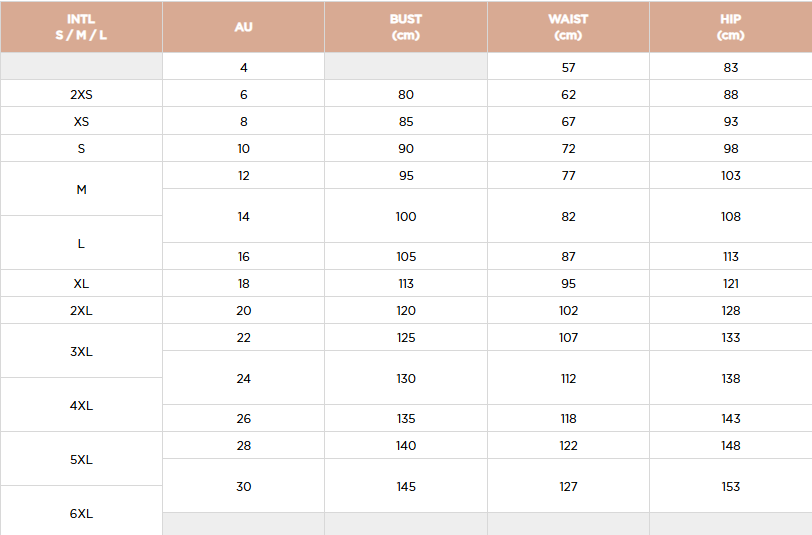Select AU size 30 cell
The height and width of the screenshot is (535, 812).
point(243,486)
